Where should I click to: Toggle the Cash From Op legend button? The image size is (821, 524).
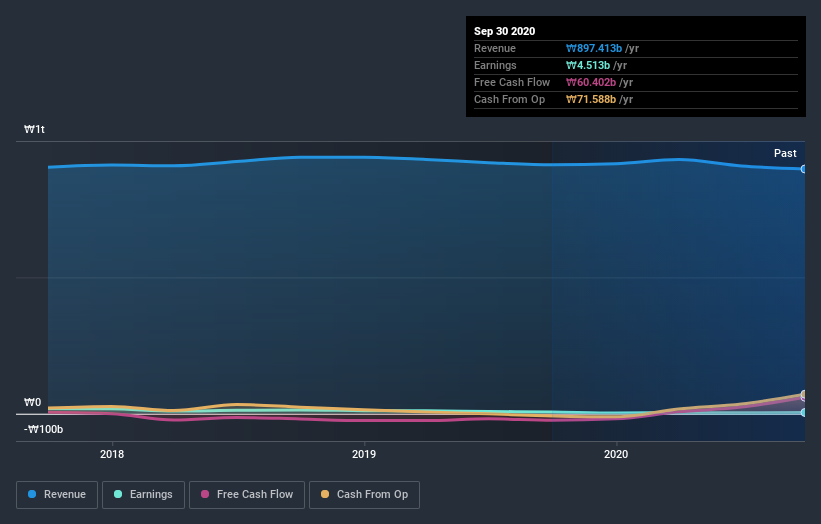[x=364, y=495]
